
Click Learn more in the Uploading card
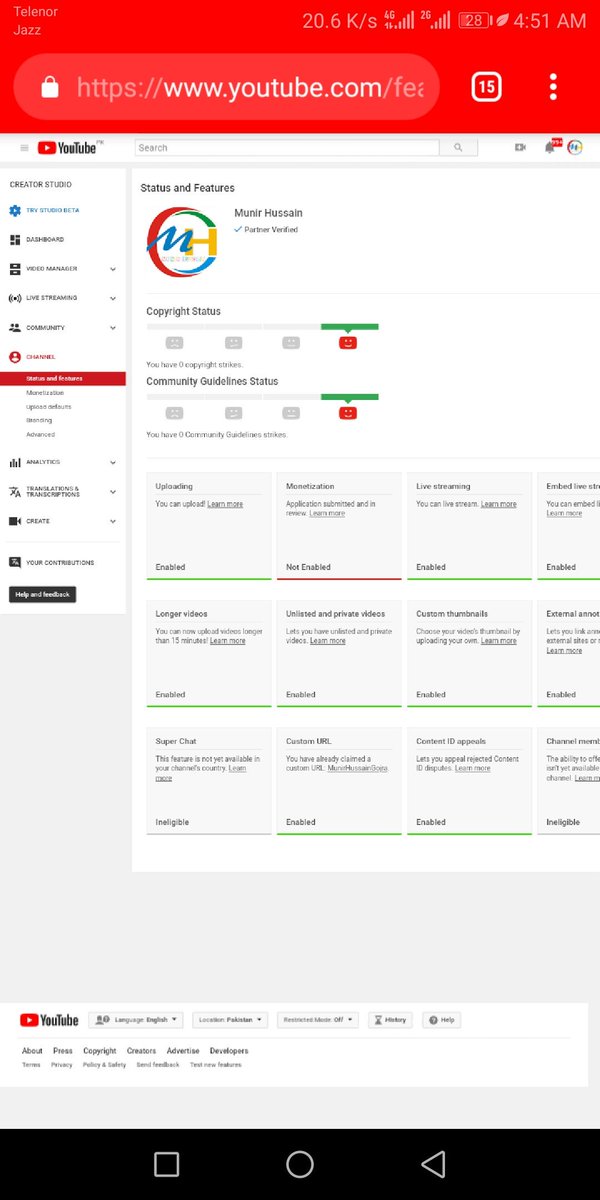tap(225, 504)
